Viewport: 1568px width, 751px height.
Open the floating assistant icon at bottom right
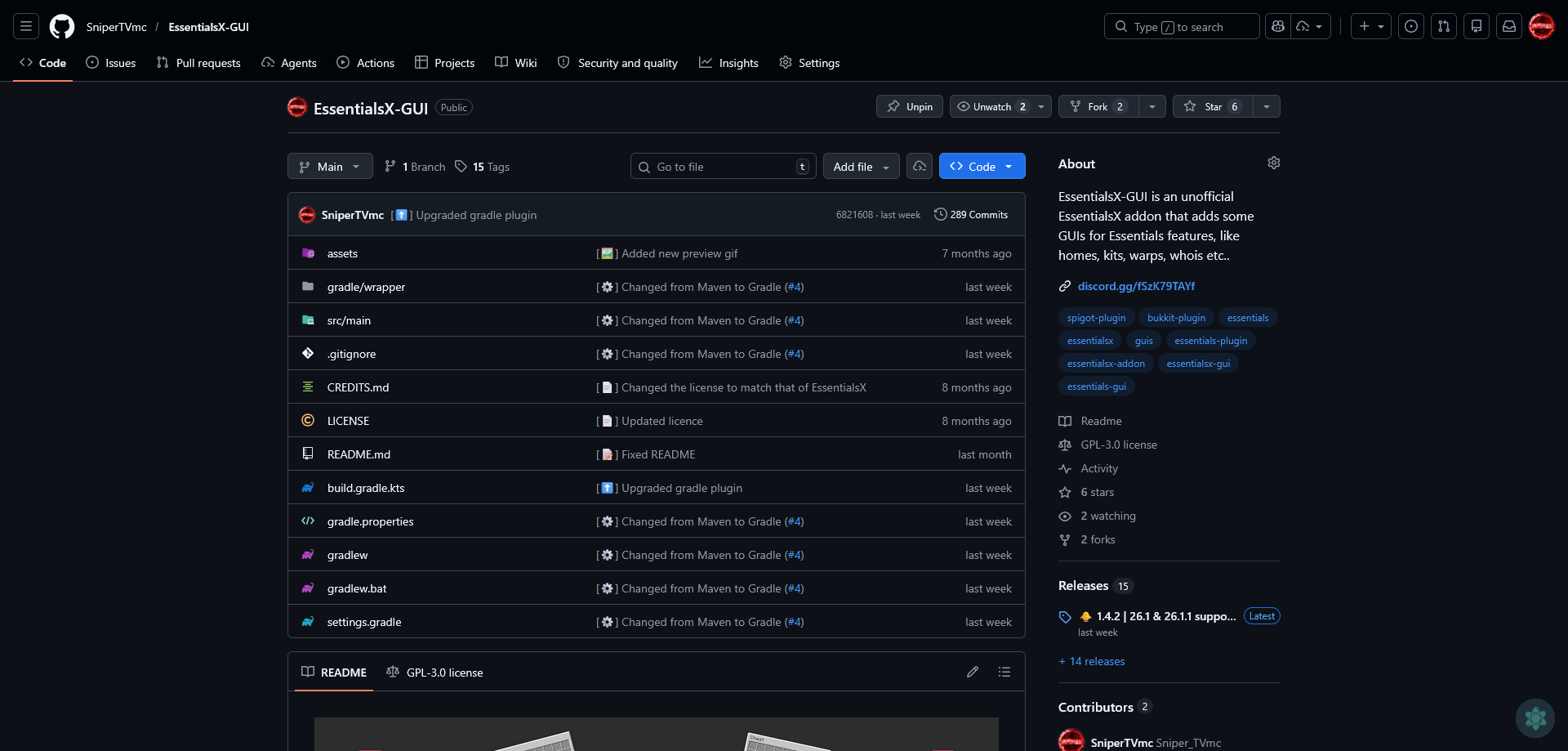(1535, 718)
